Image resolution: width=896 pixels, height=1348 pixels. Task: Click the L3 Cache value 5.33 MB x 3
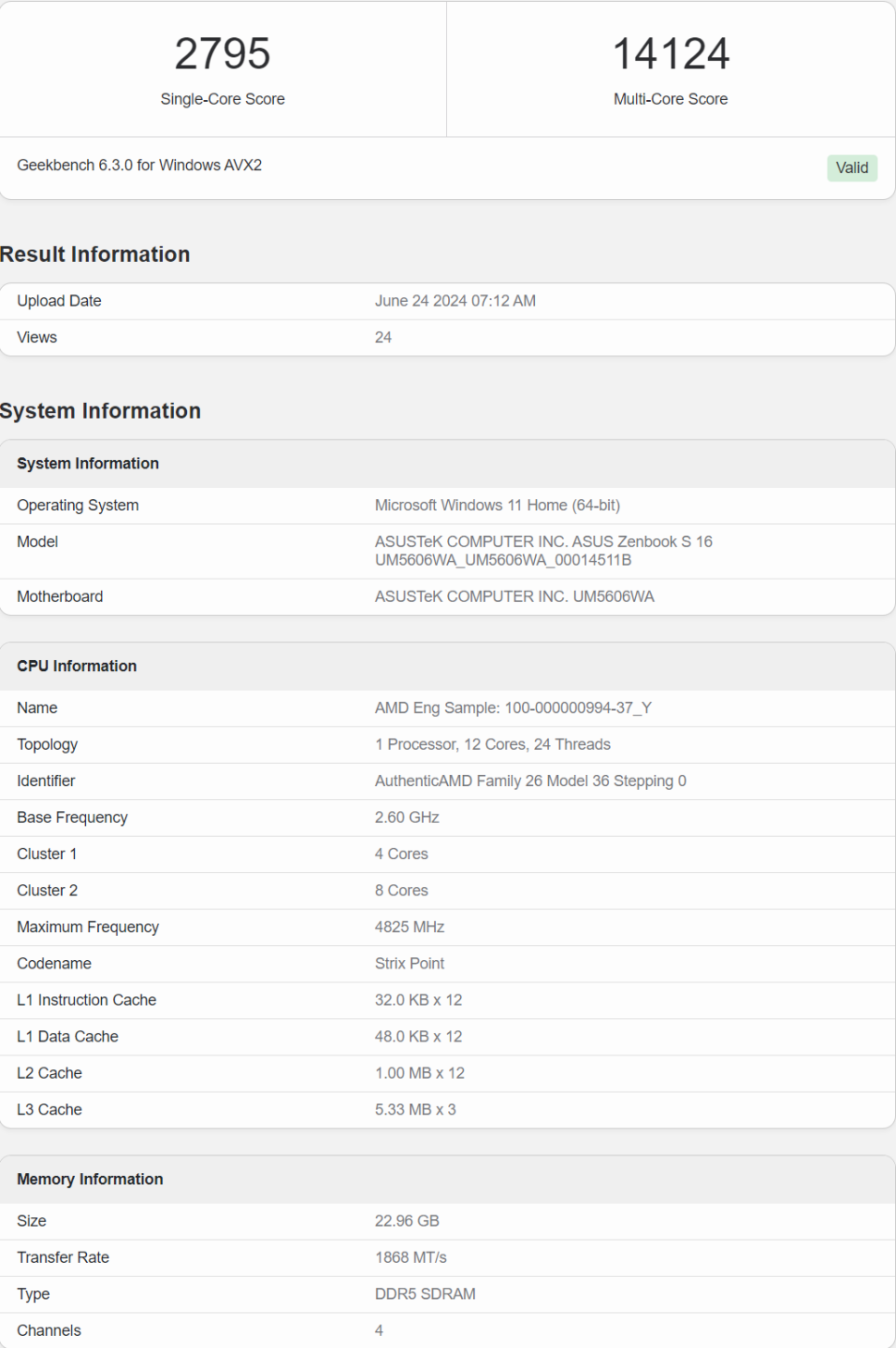(x=415, y=1109)
